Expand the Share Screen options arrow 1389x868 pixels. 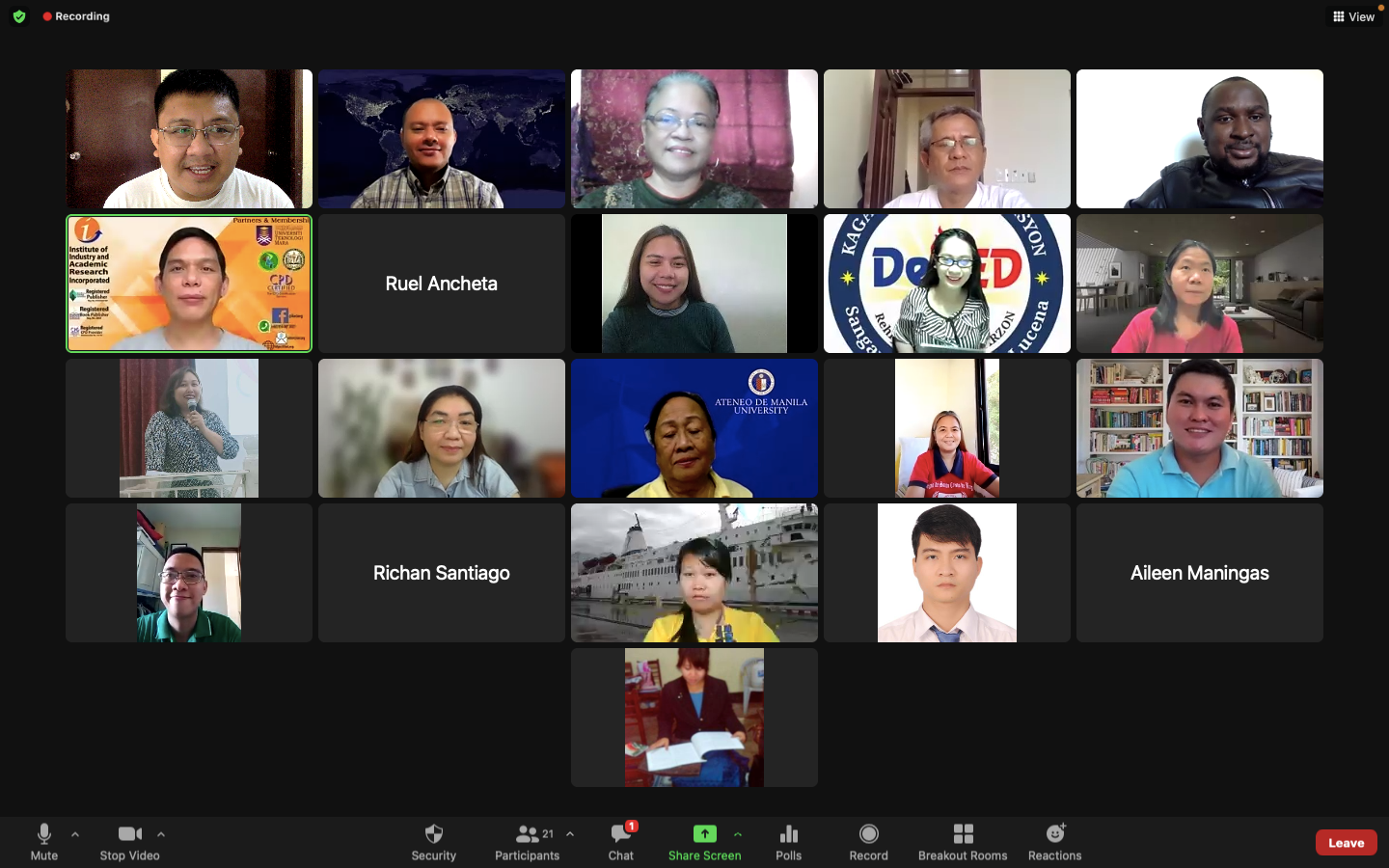point(738,834)
